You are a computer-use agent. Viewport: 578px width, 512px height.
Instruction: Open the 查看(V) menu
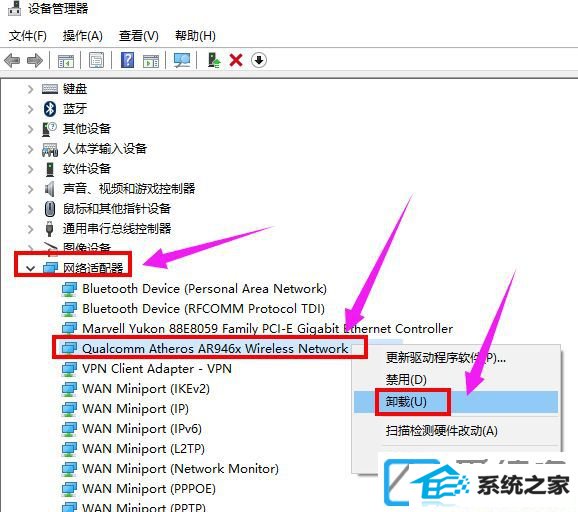(x=139, y=36)
